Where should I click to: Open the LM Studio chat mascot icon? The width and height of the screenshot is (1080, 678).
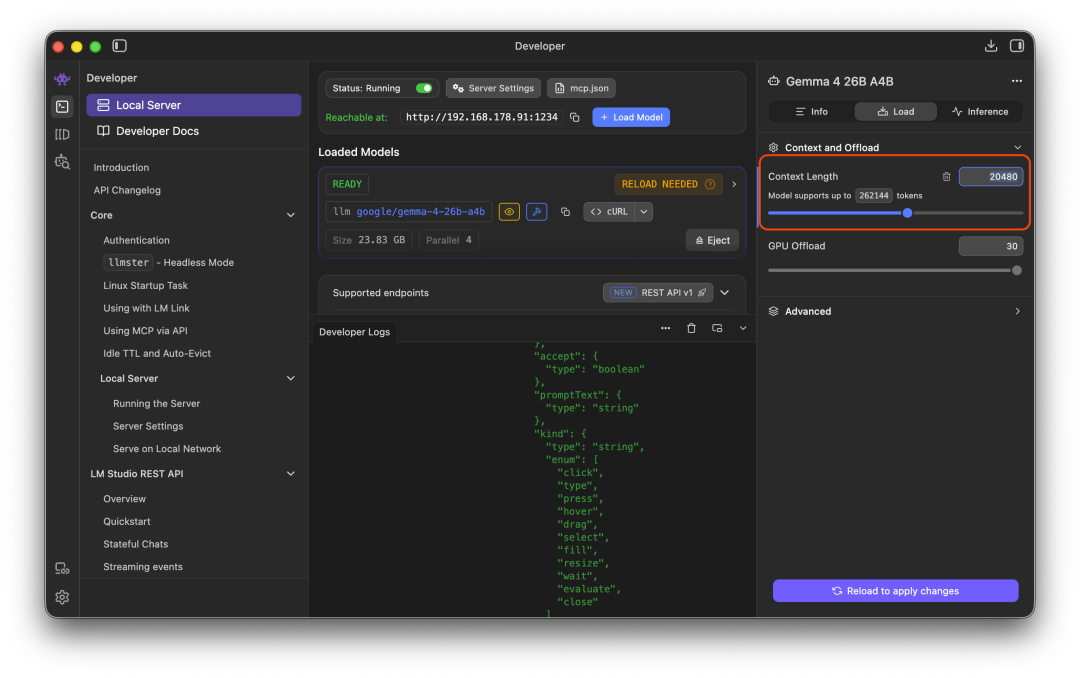[x=62, y=79]
